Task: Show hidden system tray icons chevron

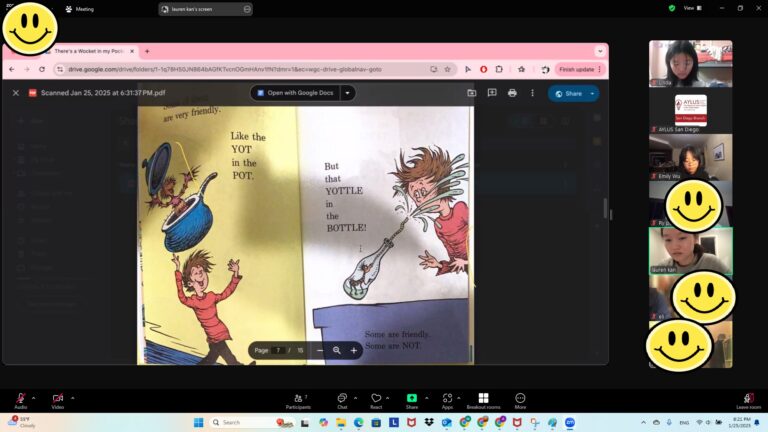Action: [x=643, y=422]
